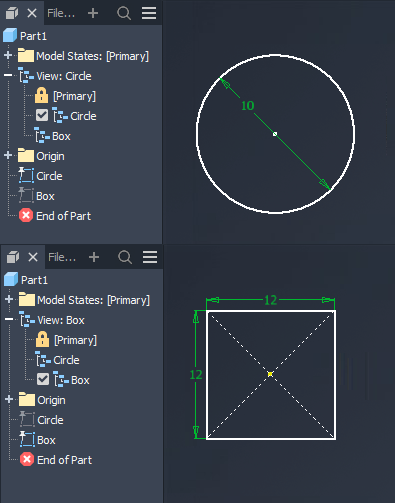Image resolution: width=395 pixels, height=503 pixels.
Task: Uncheck the Box design view checkbox in the bottom browser
Action: pos(43,379)
